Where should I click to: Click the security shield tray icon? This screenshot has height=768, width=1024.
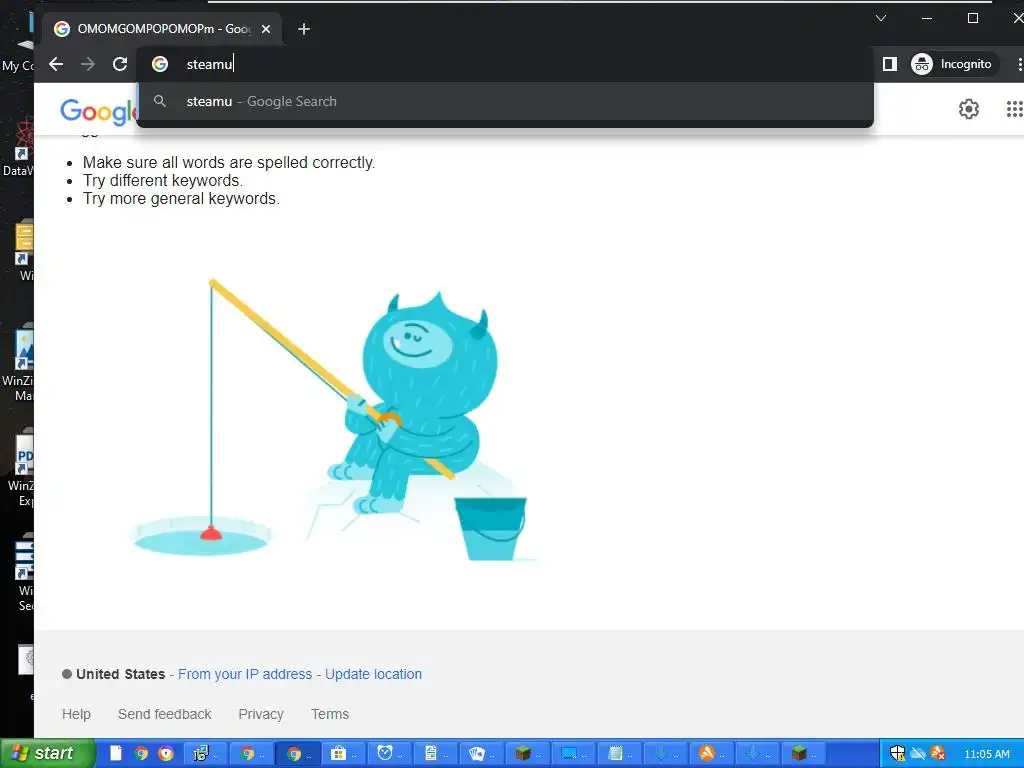click(897, 754)
